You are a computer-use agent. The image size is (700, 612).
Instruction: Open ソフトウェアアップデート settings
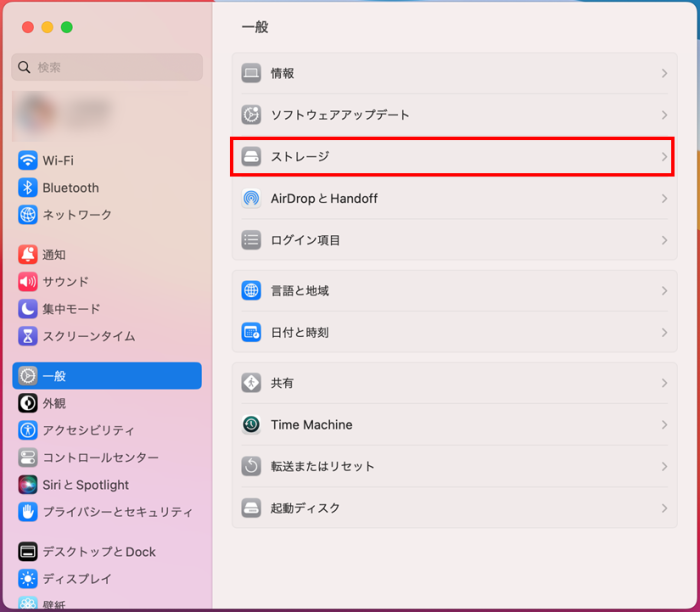click(x=340, y=115)
